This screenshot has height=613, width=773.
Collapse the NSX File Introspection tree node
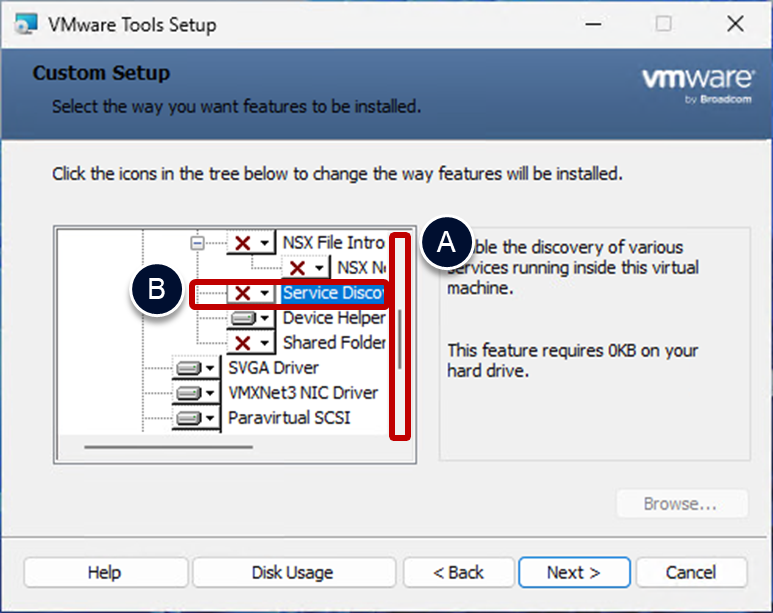pyautogui.click(x=197, y=243)
